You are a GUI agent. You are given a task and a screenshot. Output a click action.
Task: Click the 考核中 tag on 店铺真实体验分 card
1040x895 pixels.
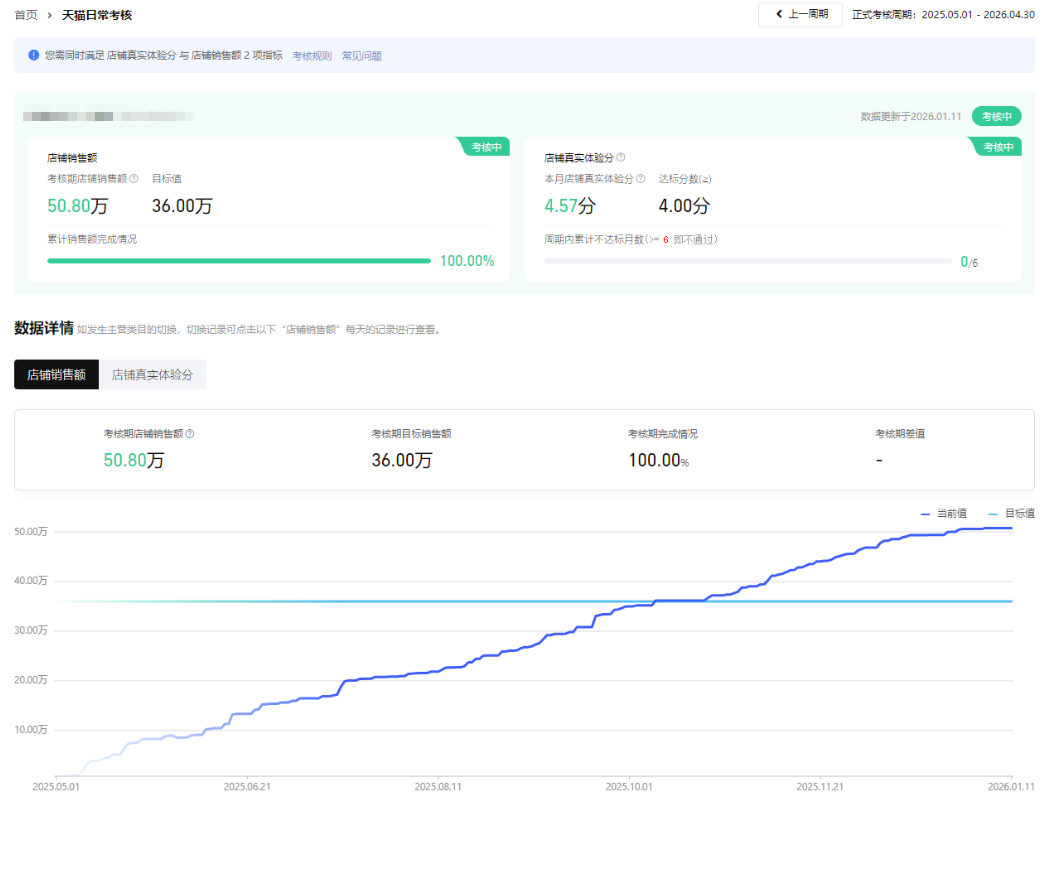[x=998, y=147]
